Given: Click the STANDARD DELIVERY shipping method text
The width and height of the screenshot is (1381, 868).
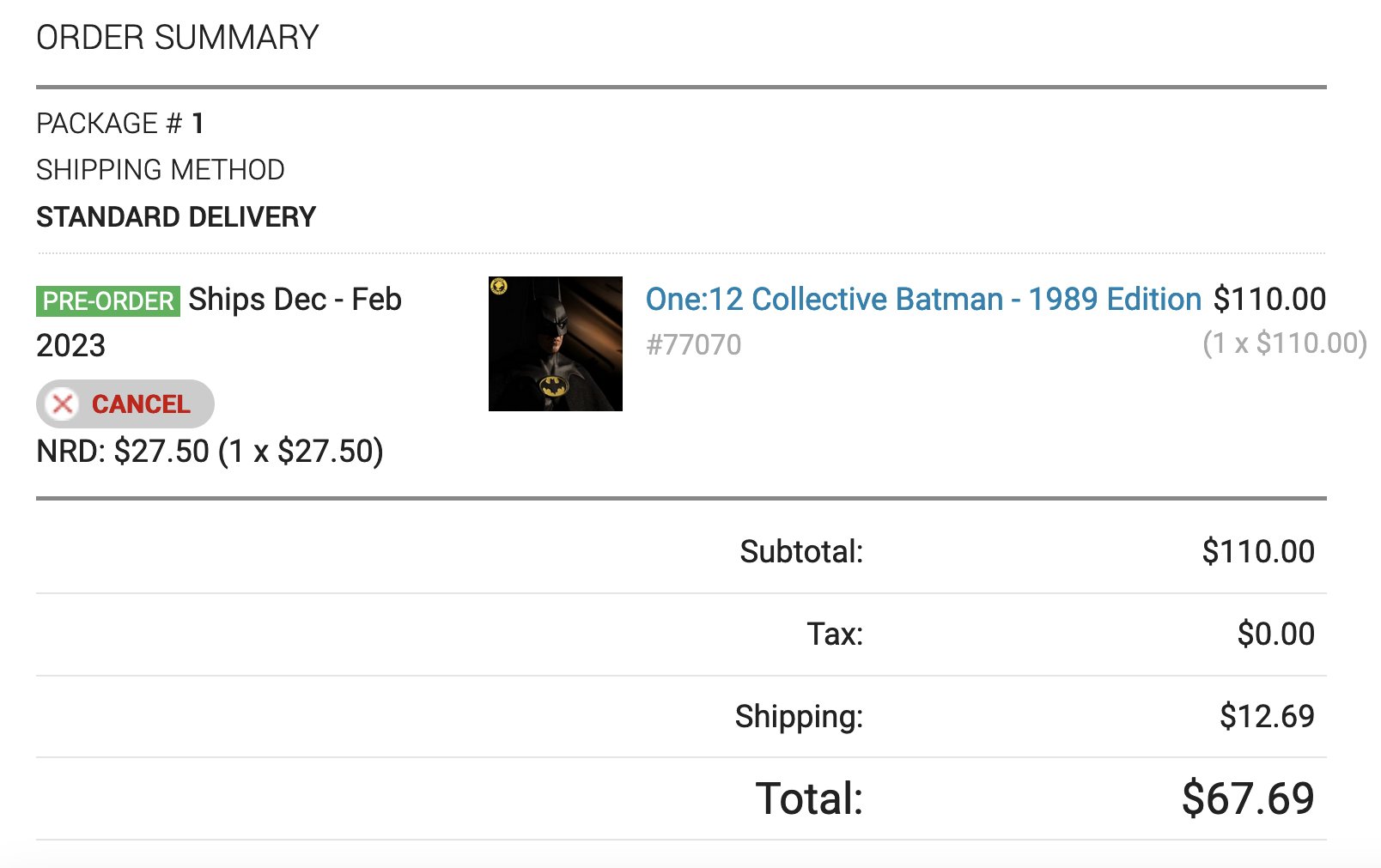Looking at the screenshot, I should (176, 216).
